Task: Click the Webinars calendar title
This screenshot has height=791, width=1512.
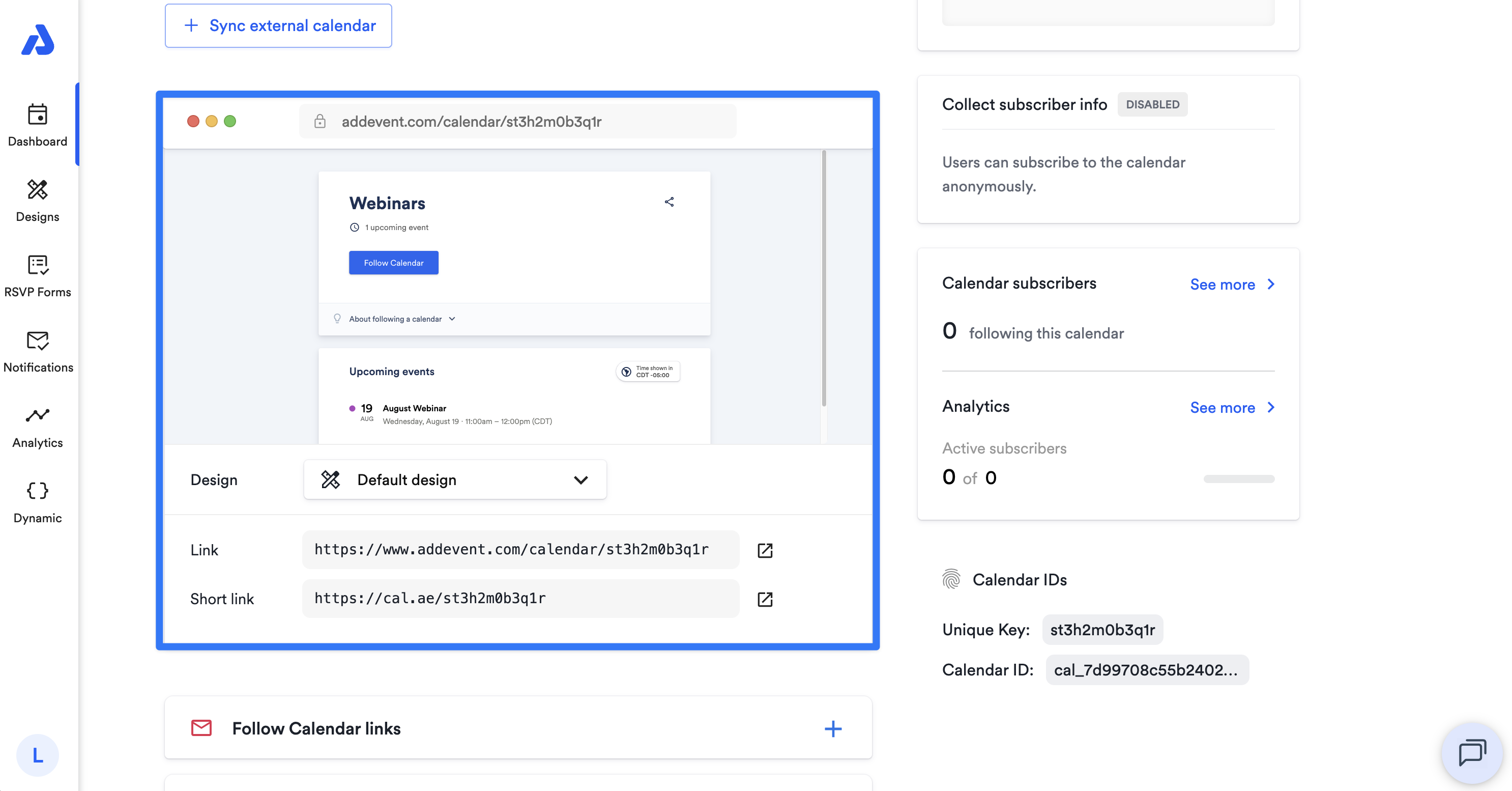Action: pos(387,203)
